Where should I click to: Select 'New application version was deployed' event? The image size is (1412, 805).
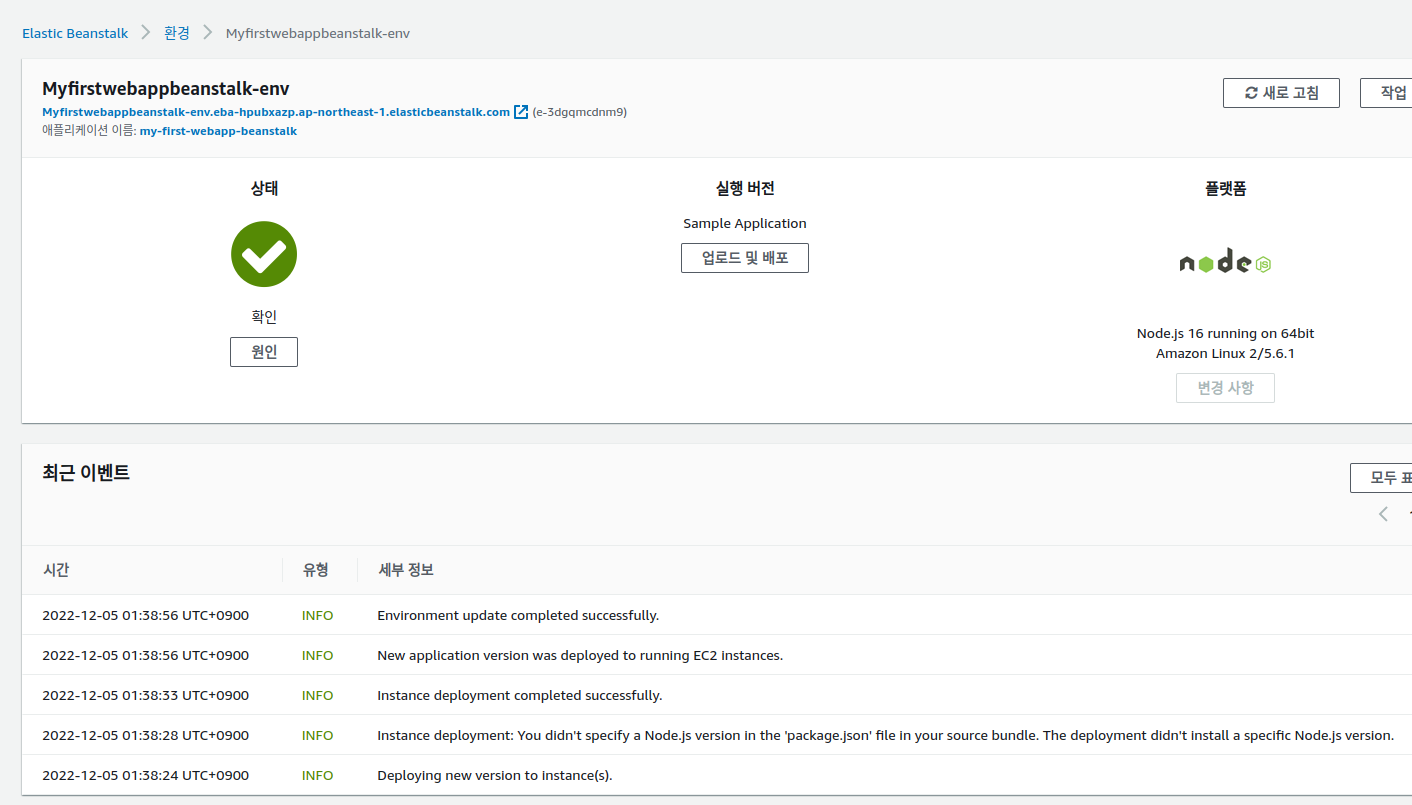coord(580,655)
